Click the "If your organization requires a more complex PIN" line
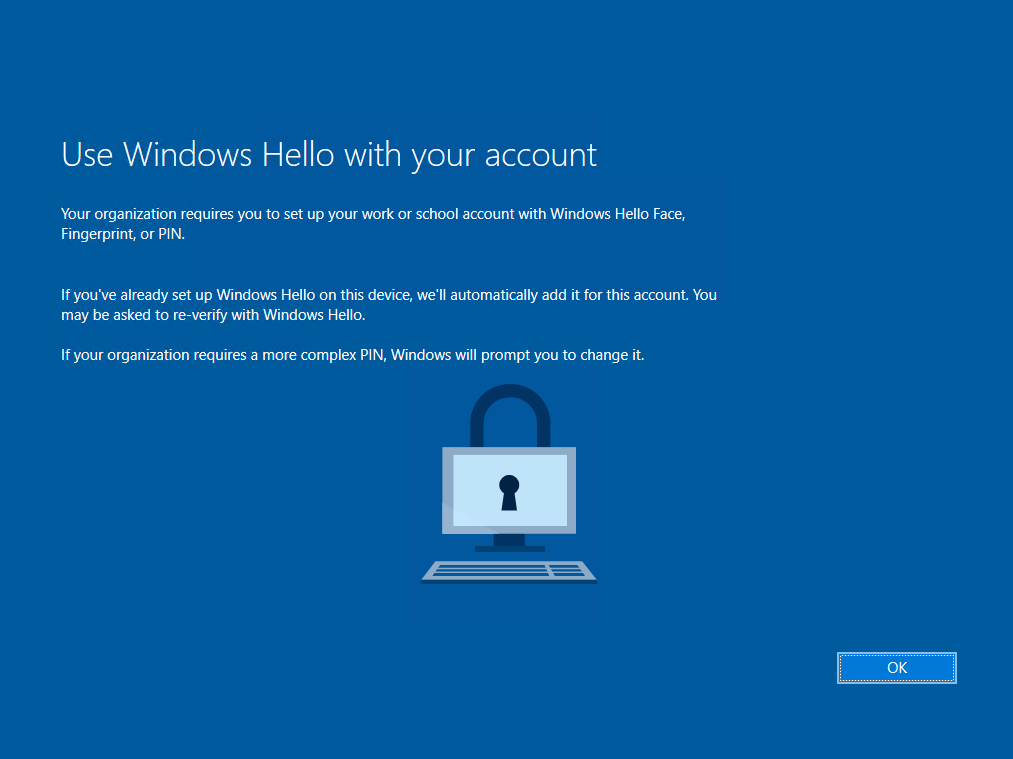This screenshot has height=759, width=1013. (353, 355)
